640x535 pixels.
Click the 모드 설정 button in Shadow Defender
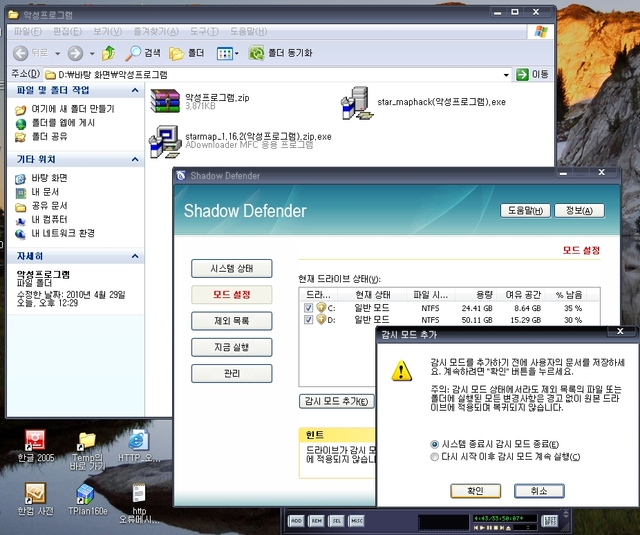point(231,295)
